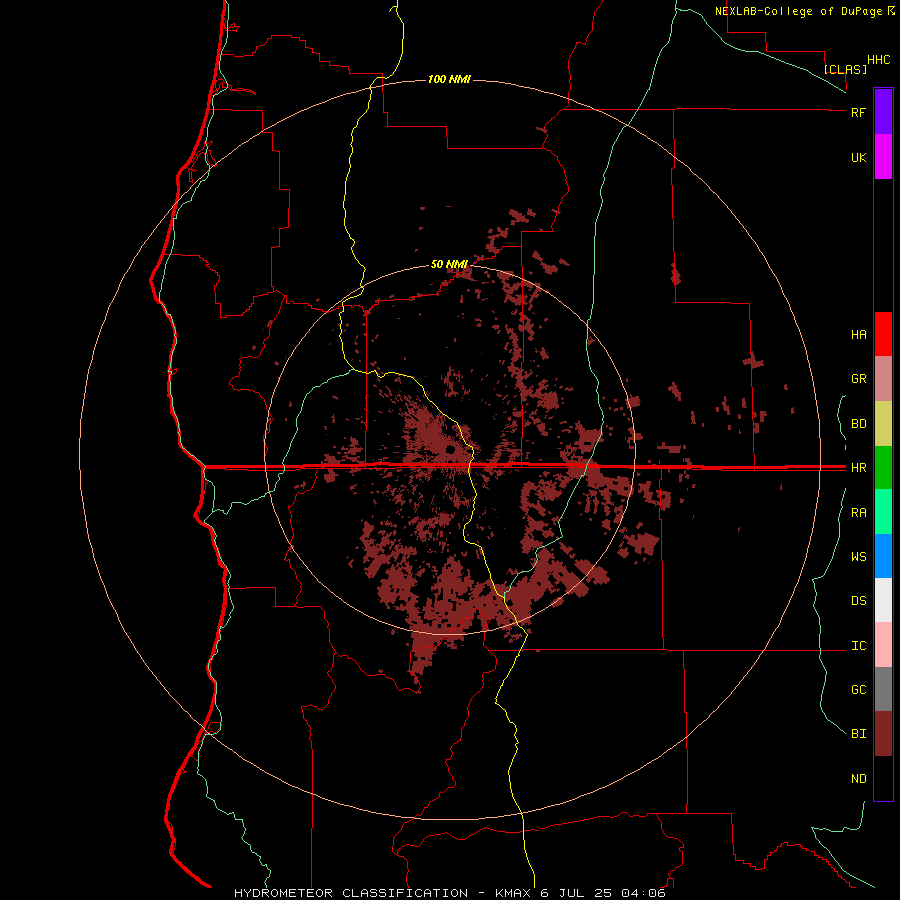
Task: Click the UK magenta legend swatch
Action: pyautogui.click(x=883, y=157)
